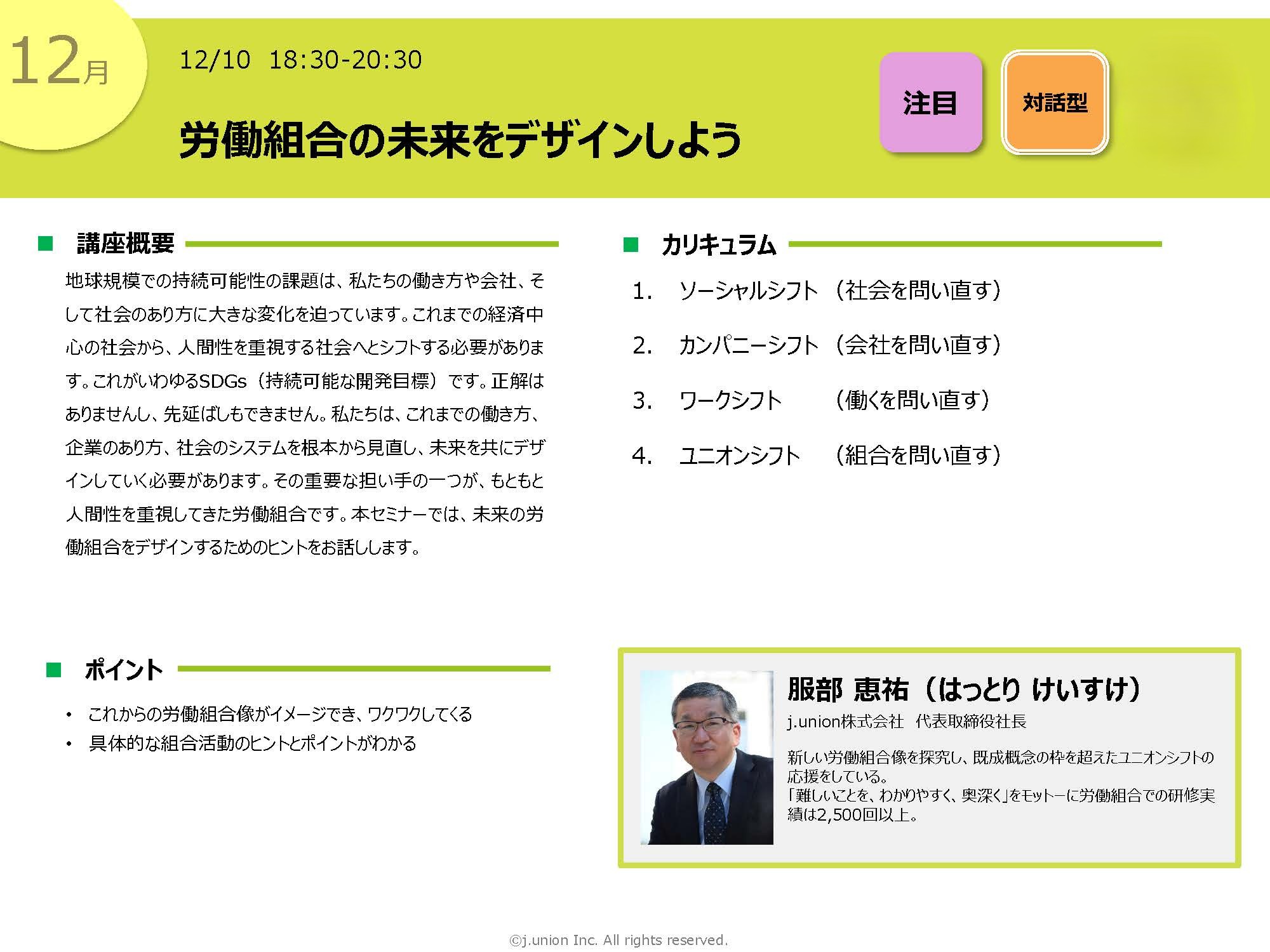Viewport: 1270px width, 952px height.
Task: Click the pink 注目 badge
Action: point(930,103)
